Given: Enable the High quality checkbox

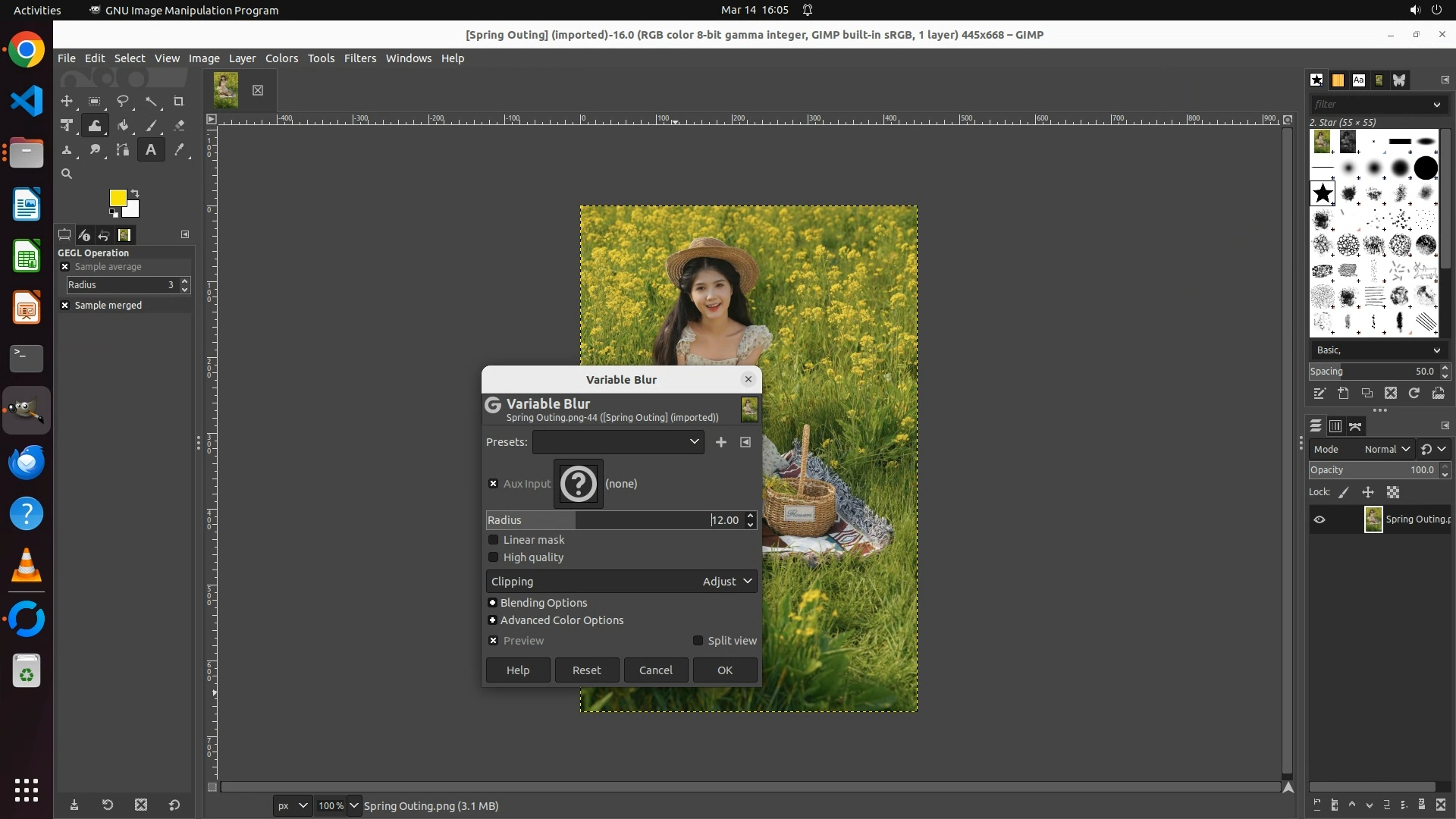Looking at the screenshot, I should tap(494, 557).
